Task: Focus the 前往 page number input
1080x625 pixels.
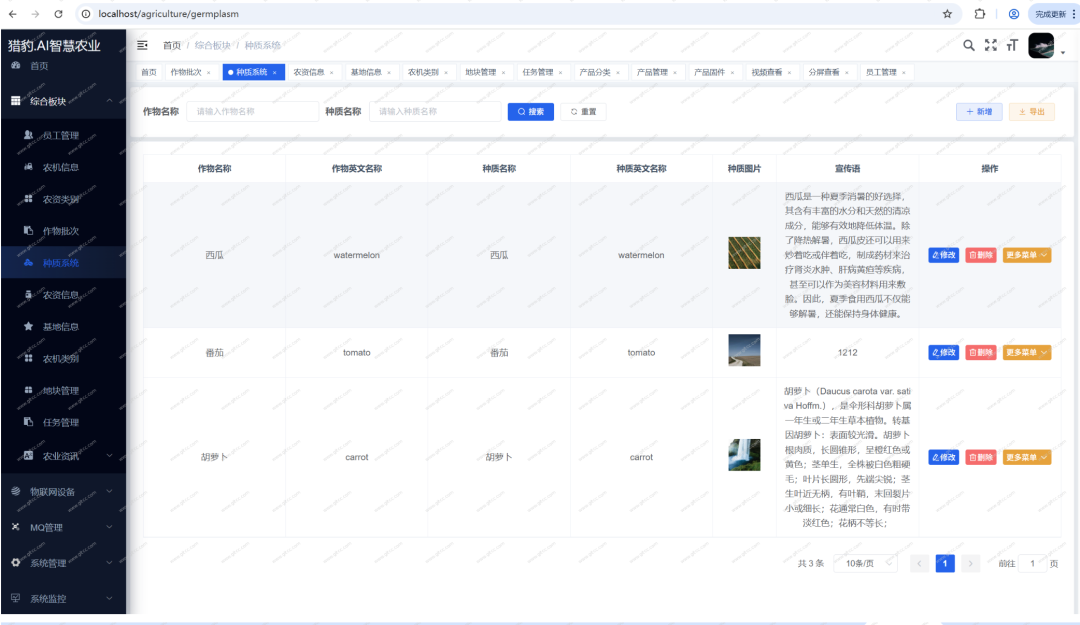Action: (1033, 563)
